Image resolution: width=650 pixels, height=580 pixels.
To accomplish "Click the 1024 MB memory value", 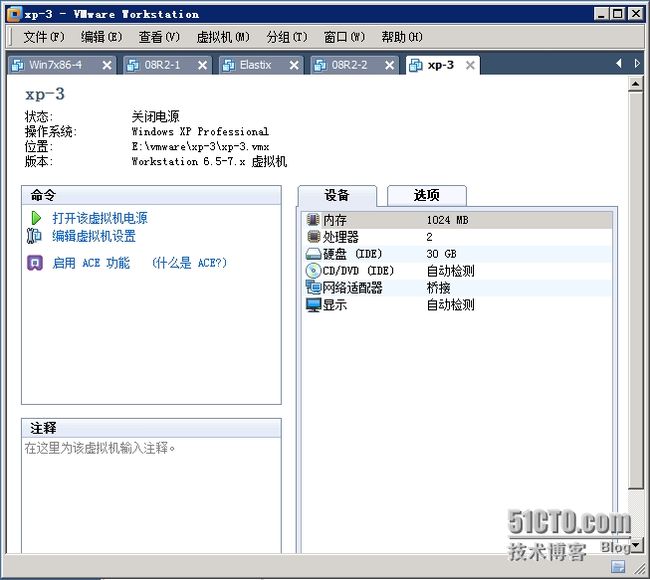I will point(447,220).
